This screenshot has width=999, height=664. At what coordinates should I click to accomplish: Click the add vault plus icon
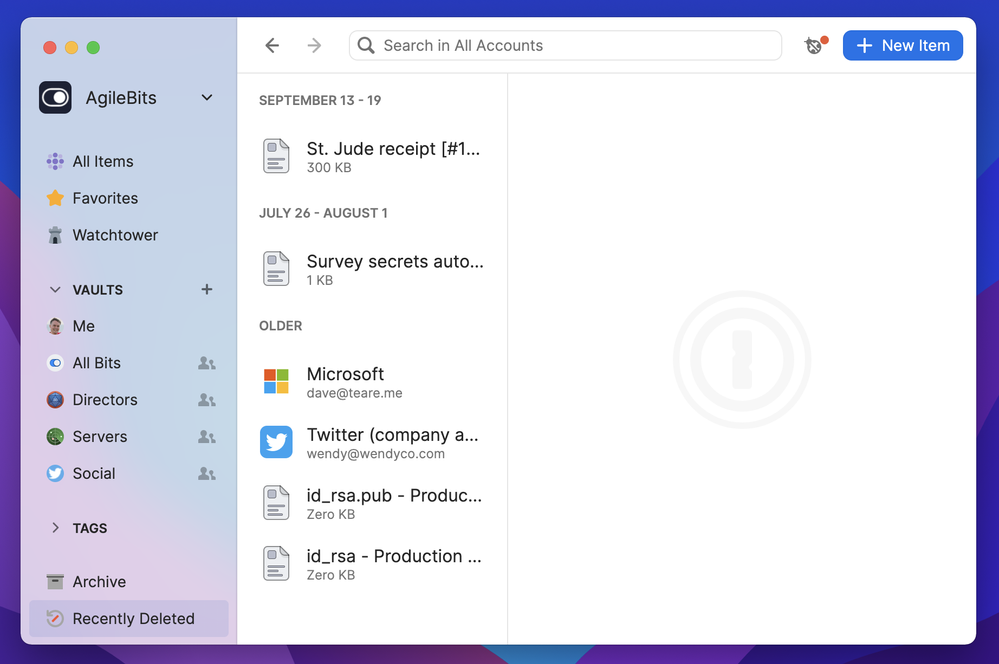[207, 289]
